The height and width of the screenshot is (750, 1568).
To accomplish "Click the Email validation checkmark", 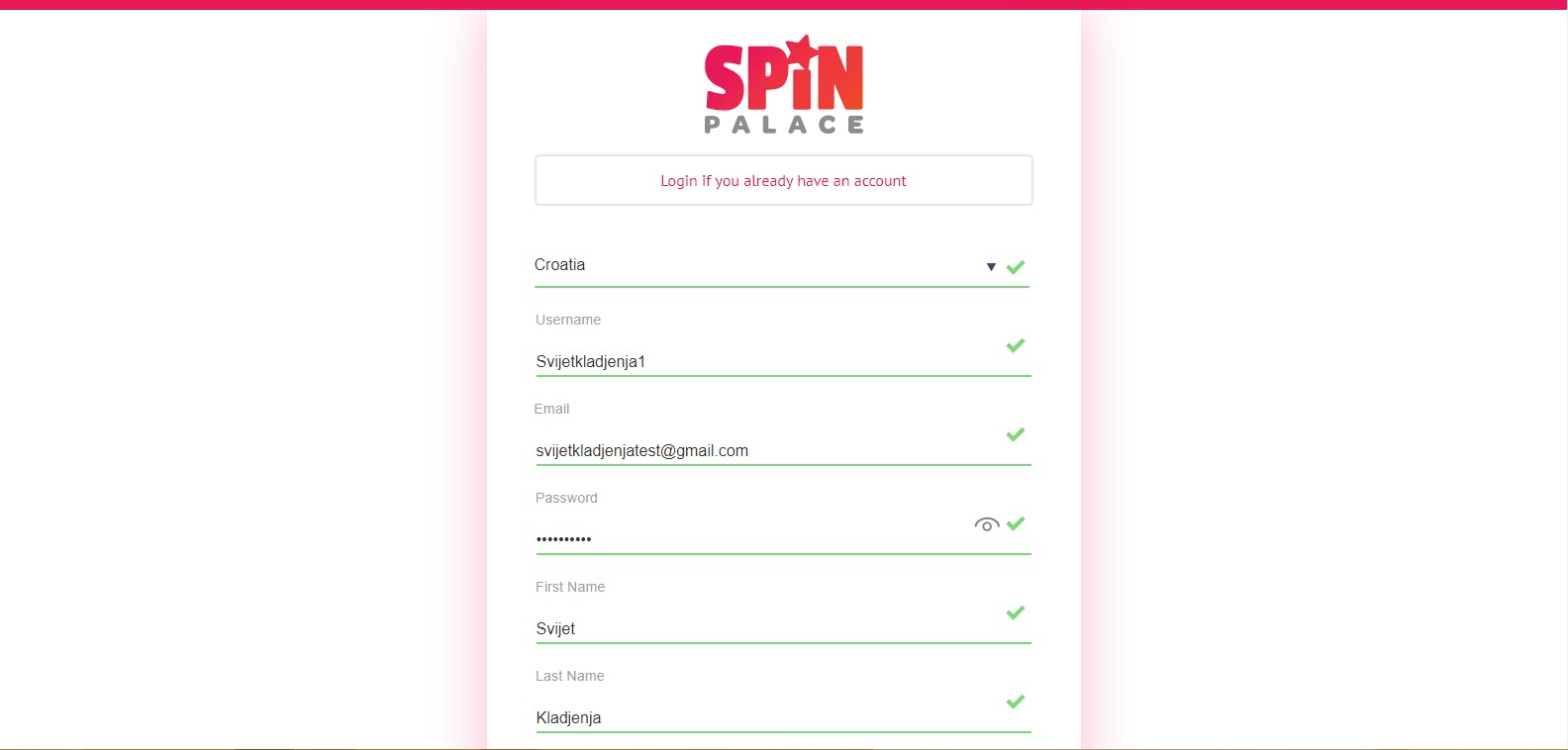I will (x=1016, y=434).
